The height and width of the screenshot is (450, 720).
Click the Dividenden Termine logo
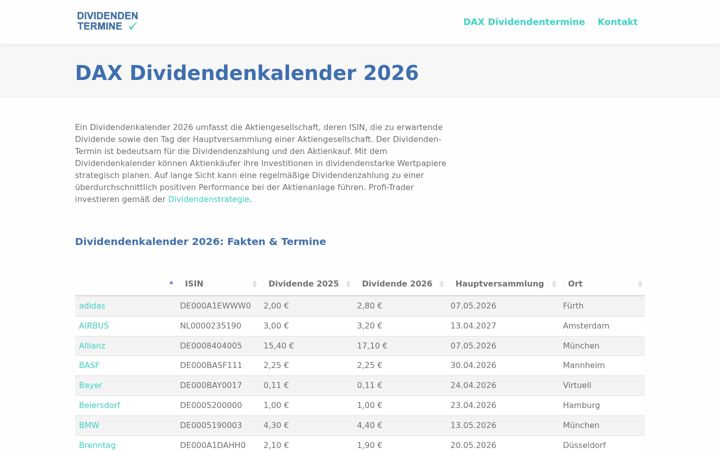click(107, 21)
